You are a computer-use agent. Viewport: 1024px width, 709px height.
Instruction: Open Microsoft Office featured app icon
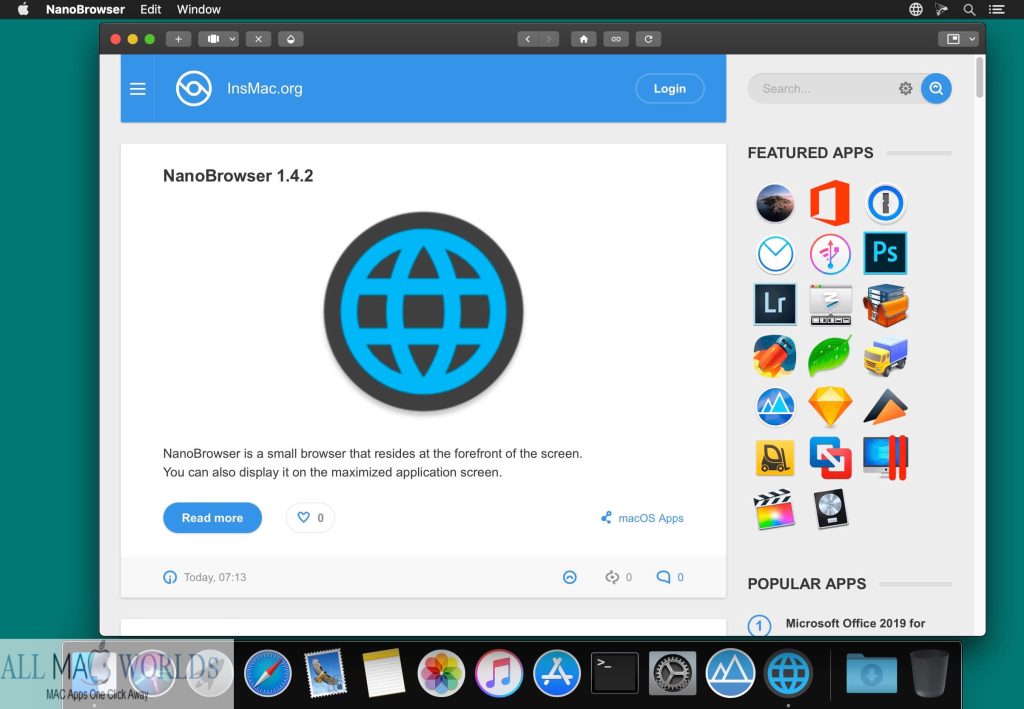tap(830, 203)
